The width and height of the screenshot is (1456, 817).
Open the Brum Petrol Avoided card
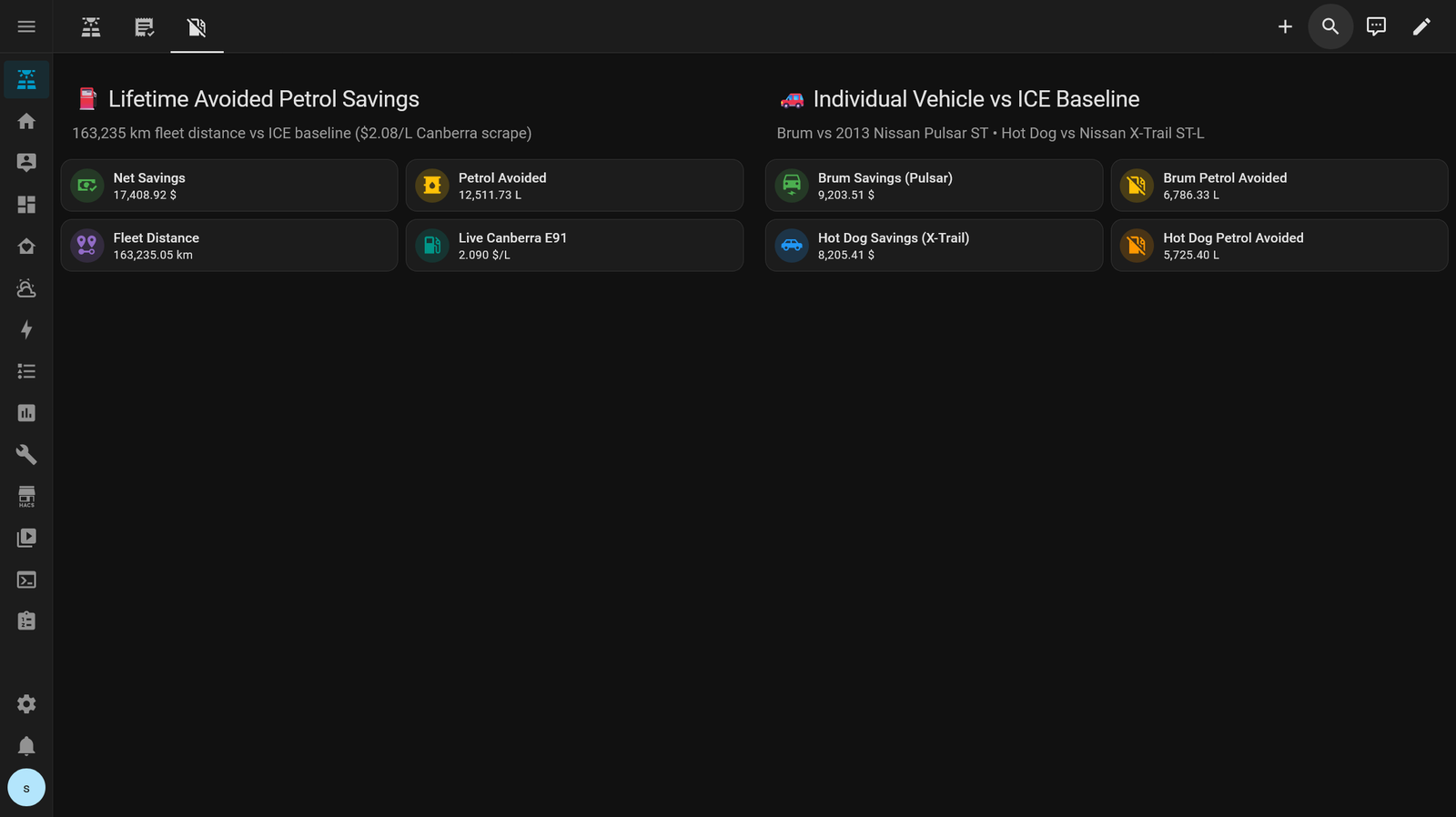pyautogui.click(x=1279, y=186)
